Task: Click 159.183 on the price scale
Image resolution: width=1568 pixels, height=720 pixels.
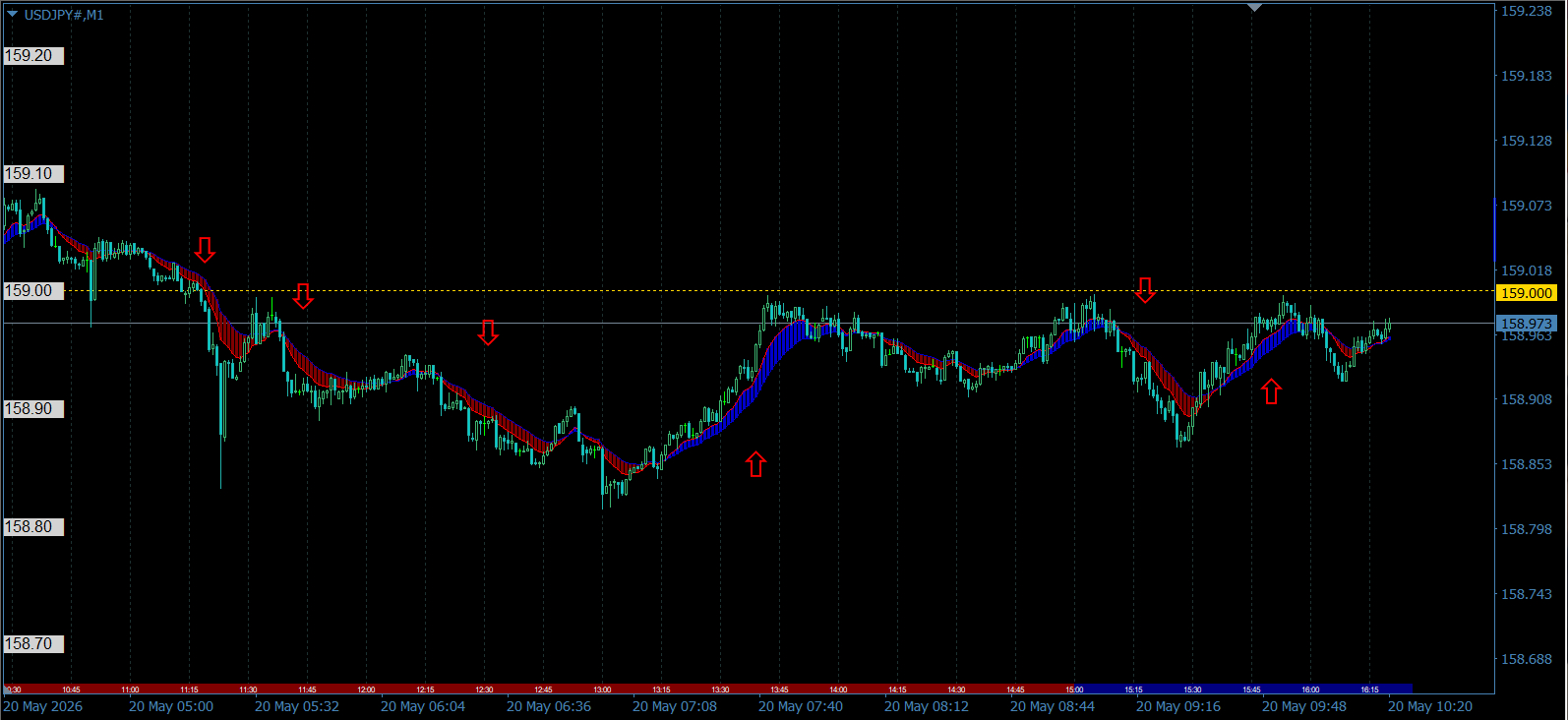Action: (1526, 76)
